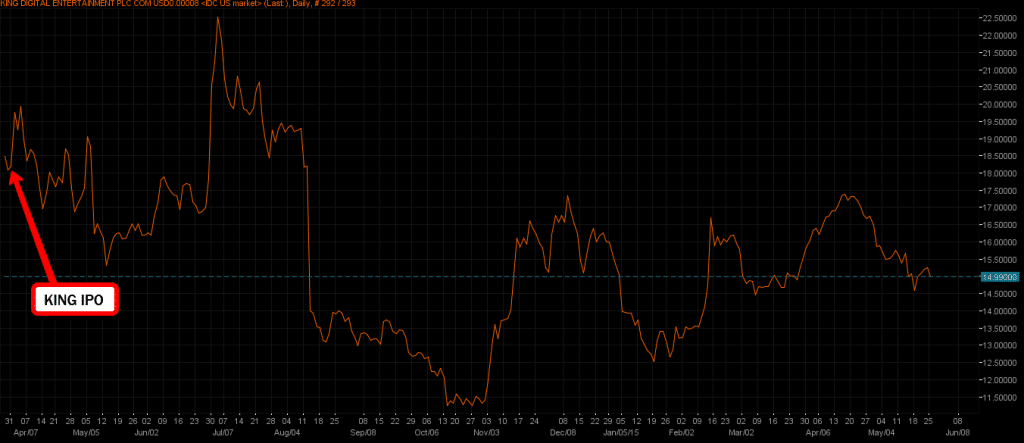Click the 11.50000 price axis label
Screen dimensions: 1024x443
tap(999, 397)
